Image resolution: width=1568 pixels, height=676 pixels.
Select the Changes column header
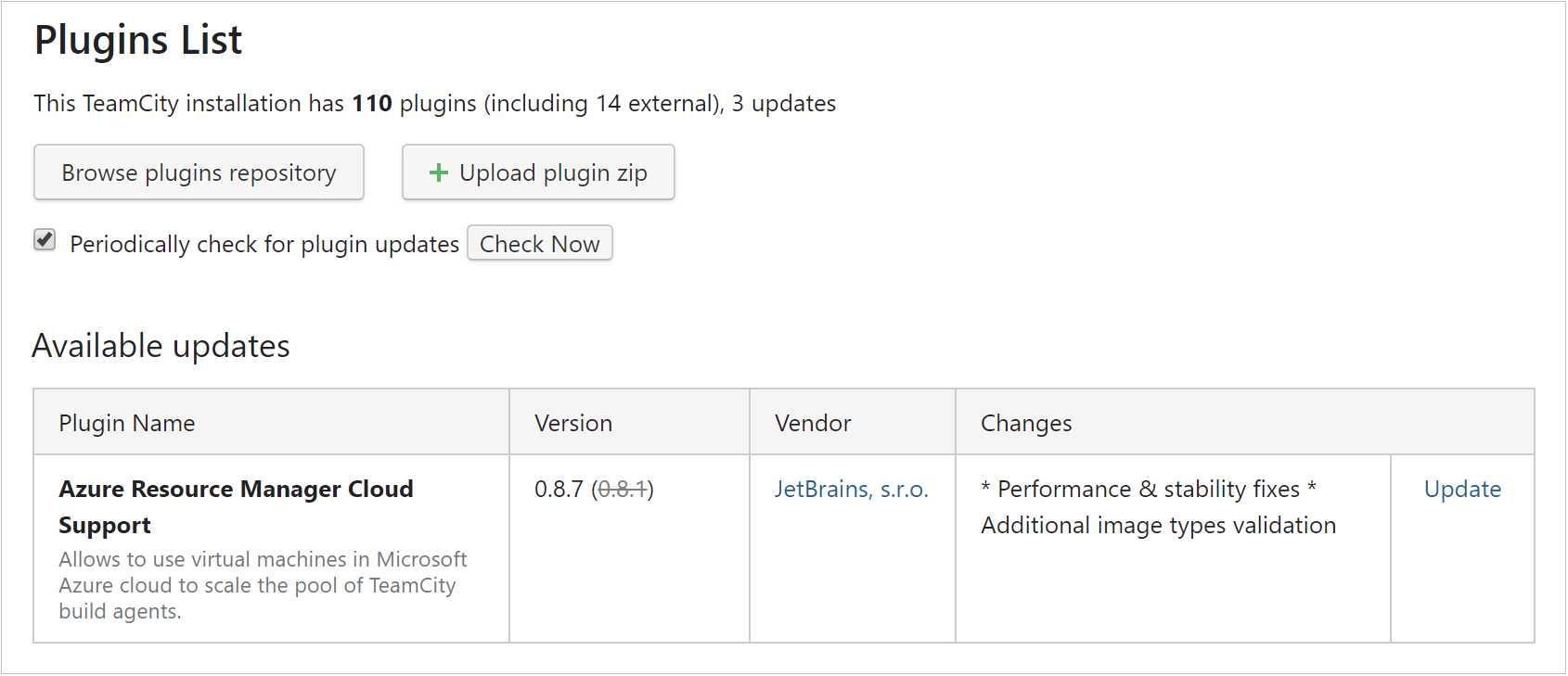(x=1245, y=423)
